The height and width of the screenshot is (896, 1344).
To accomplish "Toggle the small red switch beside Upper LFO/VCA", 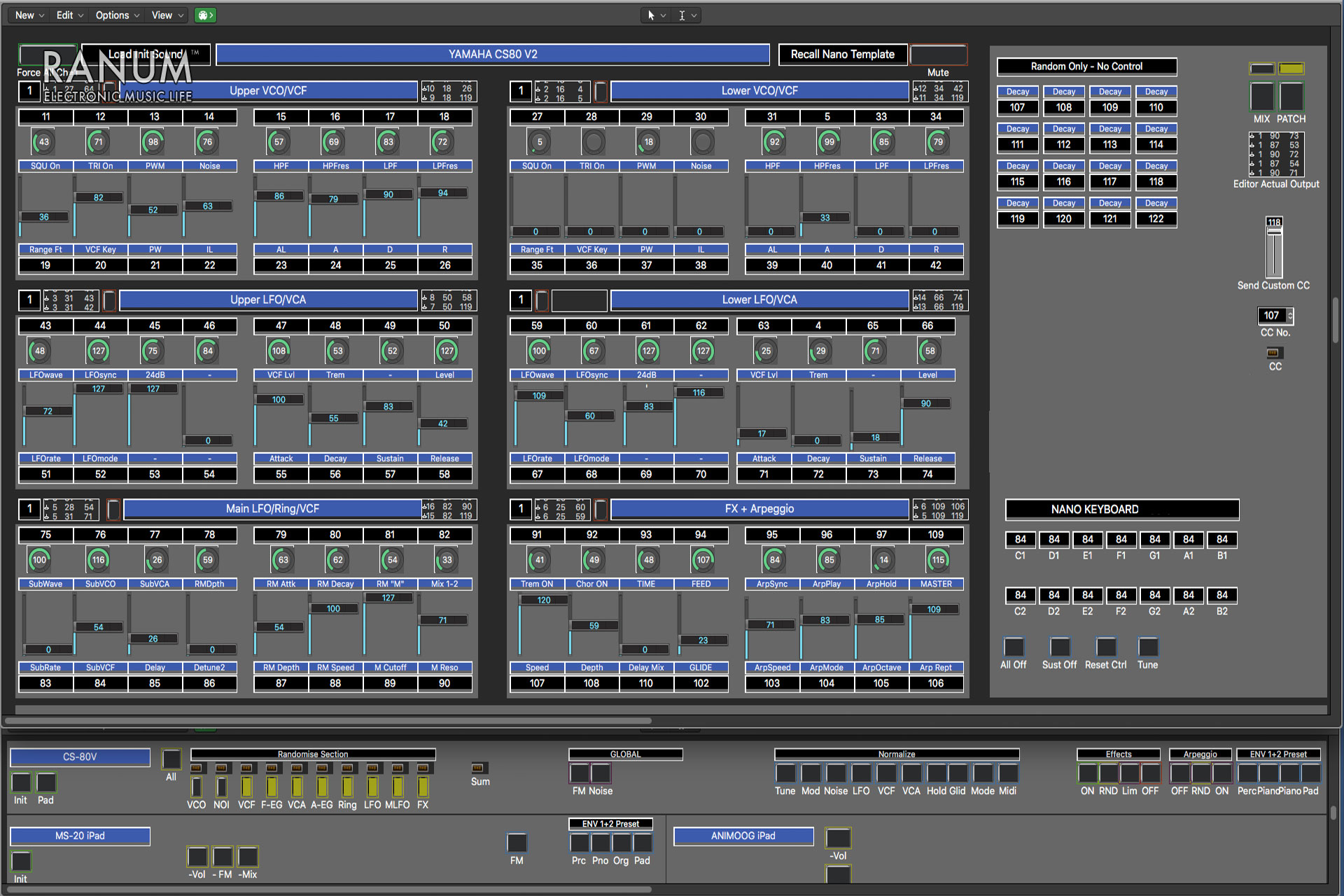I will click(109, 300).
